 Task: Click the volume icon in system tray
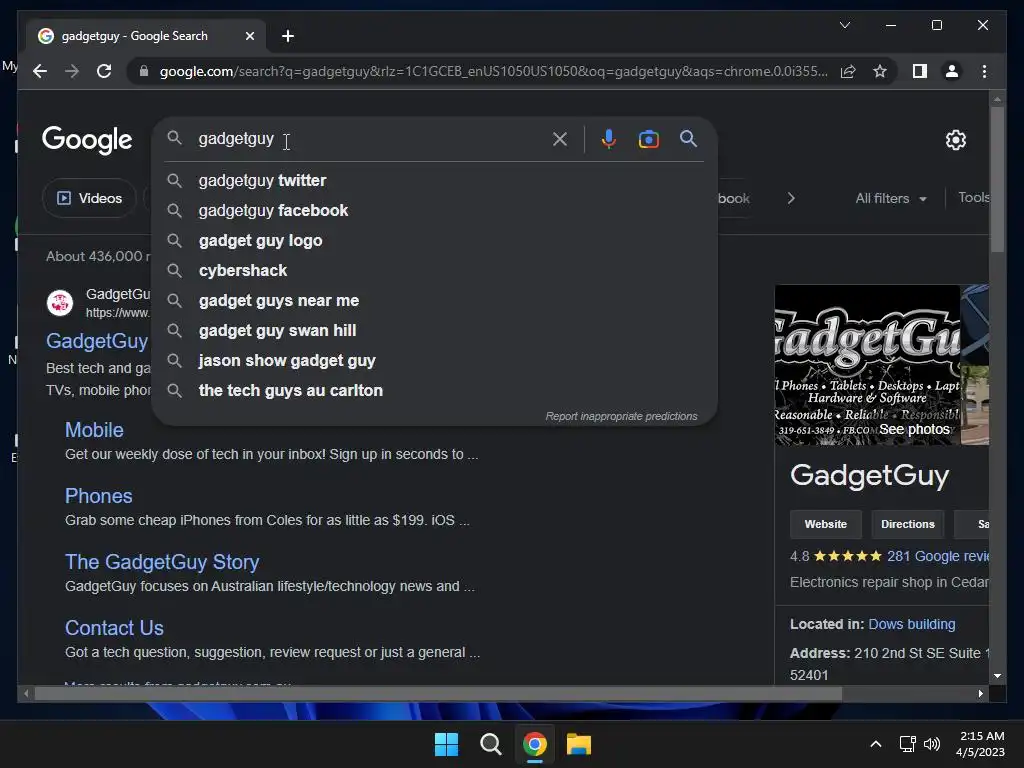[932, 744]
